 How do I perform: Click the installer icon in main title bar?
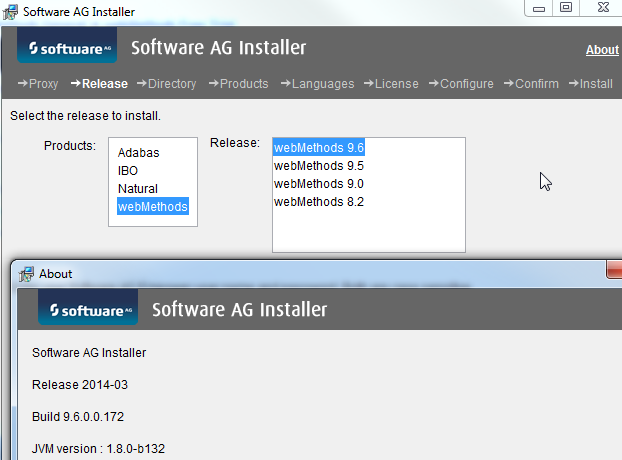coord(10,12)
